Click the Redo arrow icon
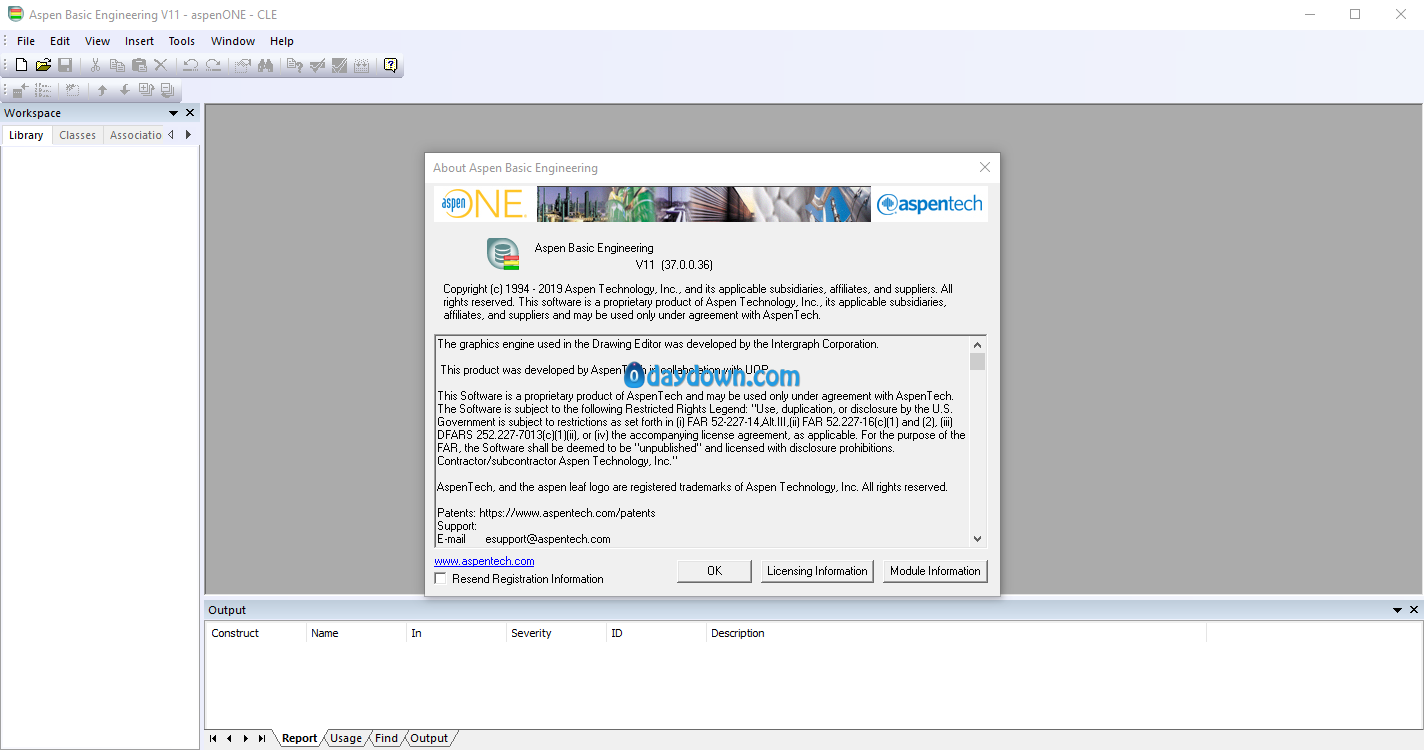The image size is (1424, 750). click(x=213, y=65)
